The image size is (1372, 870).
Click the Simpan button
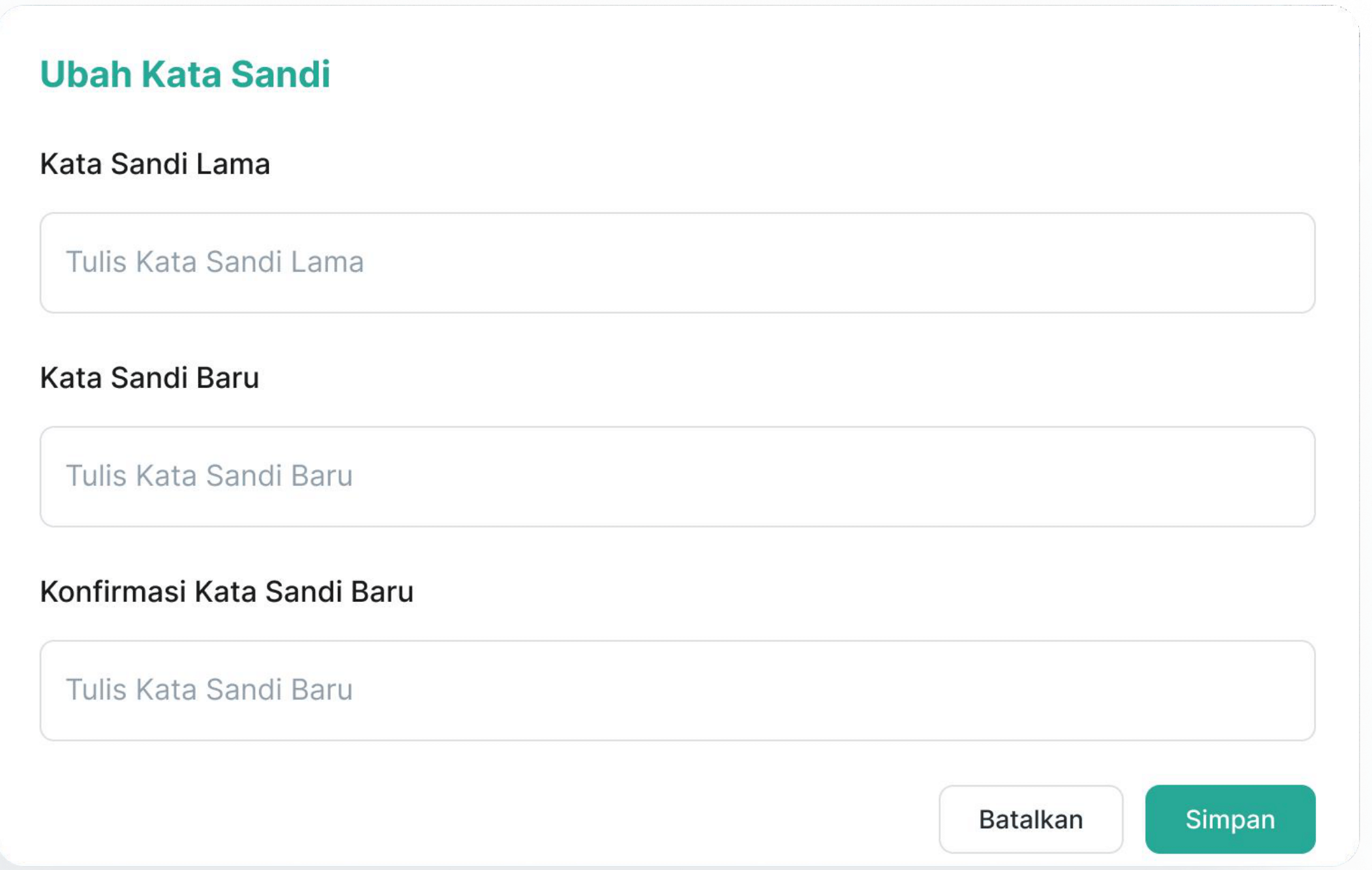(x=1230, y=819)
